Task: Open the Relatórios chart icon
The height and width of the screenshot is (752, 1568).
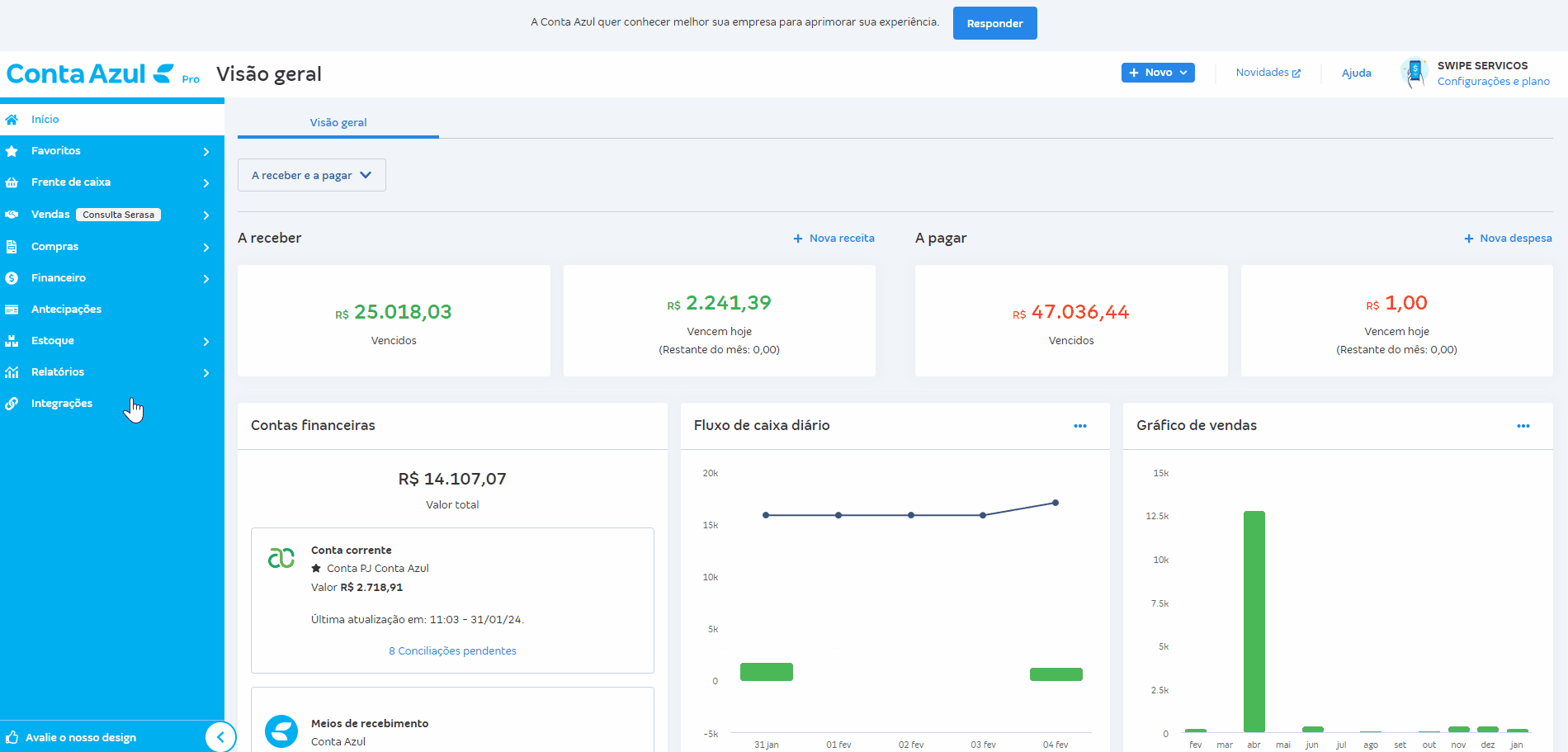Action: tap(12, 371)
